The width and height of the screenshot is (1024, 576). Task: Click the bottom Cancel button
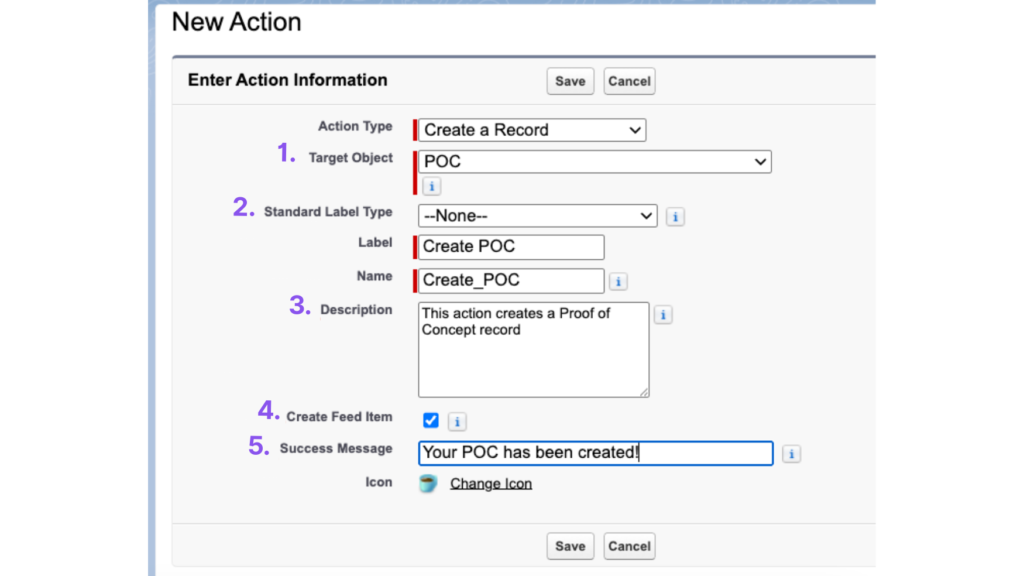pos(629,546)
